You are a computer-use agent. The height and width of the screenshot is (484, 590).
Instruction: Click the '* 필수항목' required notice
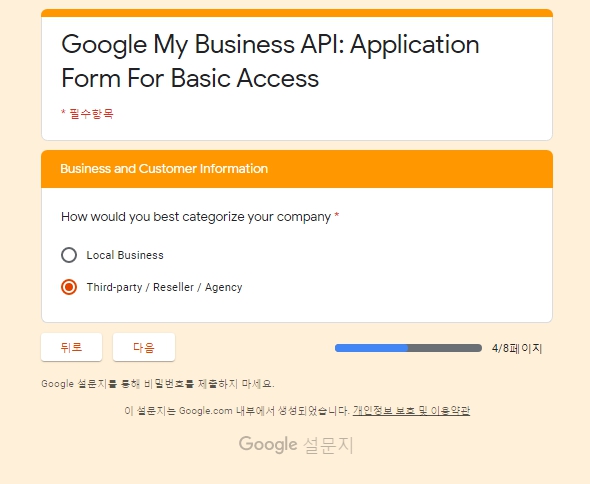click(87, 114)
